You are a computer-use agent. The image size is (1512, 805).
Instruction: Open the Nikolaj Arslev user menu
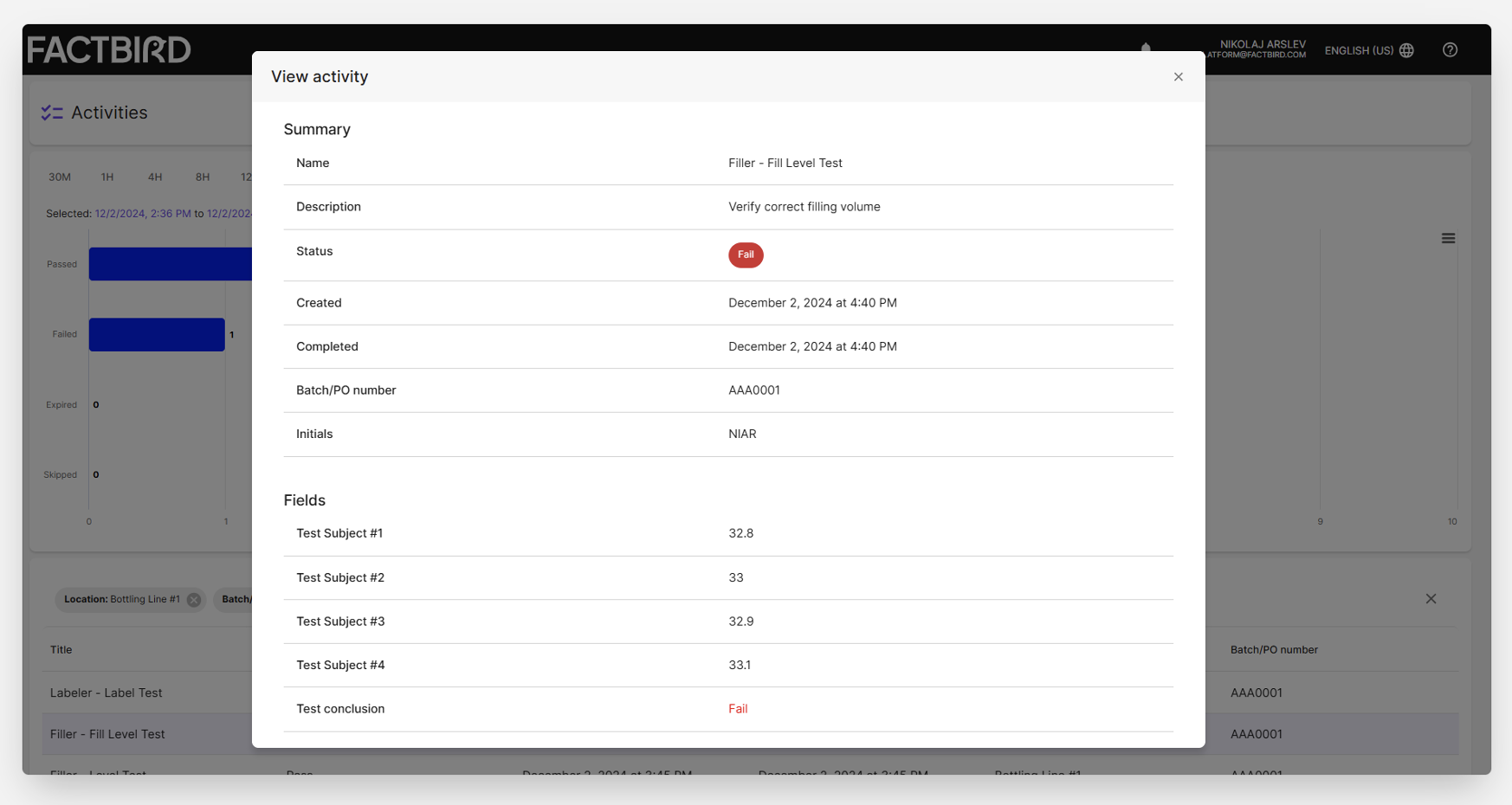1257,49
